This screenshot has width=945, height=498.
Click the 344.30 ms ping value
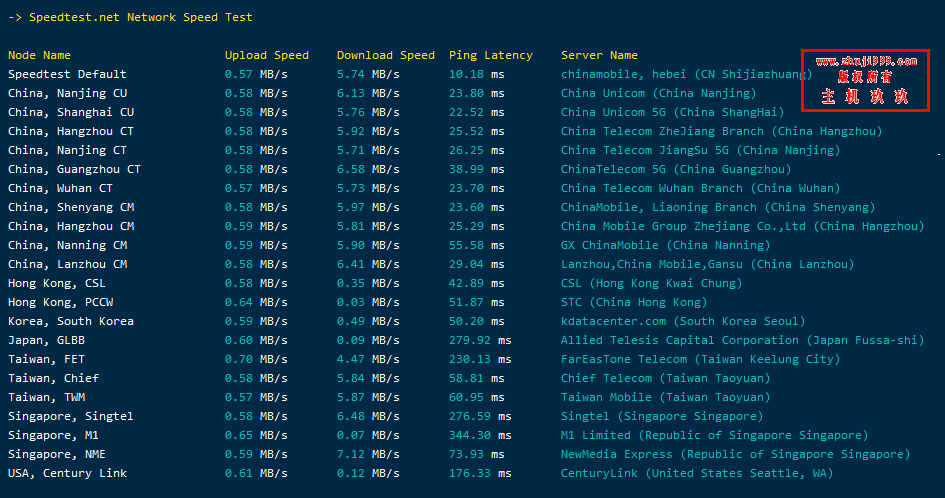tap(480, 435)
